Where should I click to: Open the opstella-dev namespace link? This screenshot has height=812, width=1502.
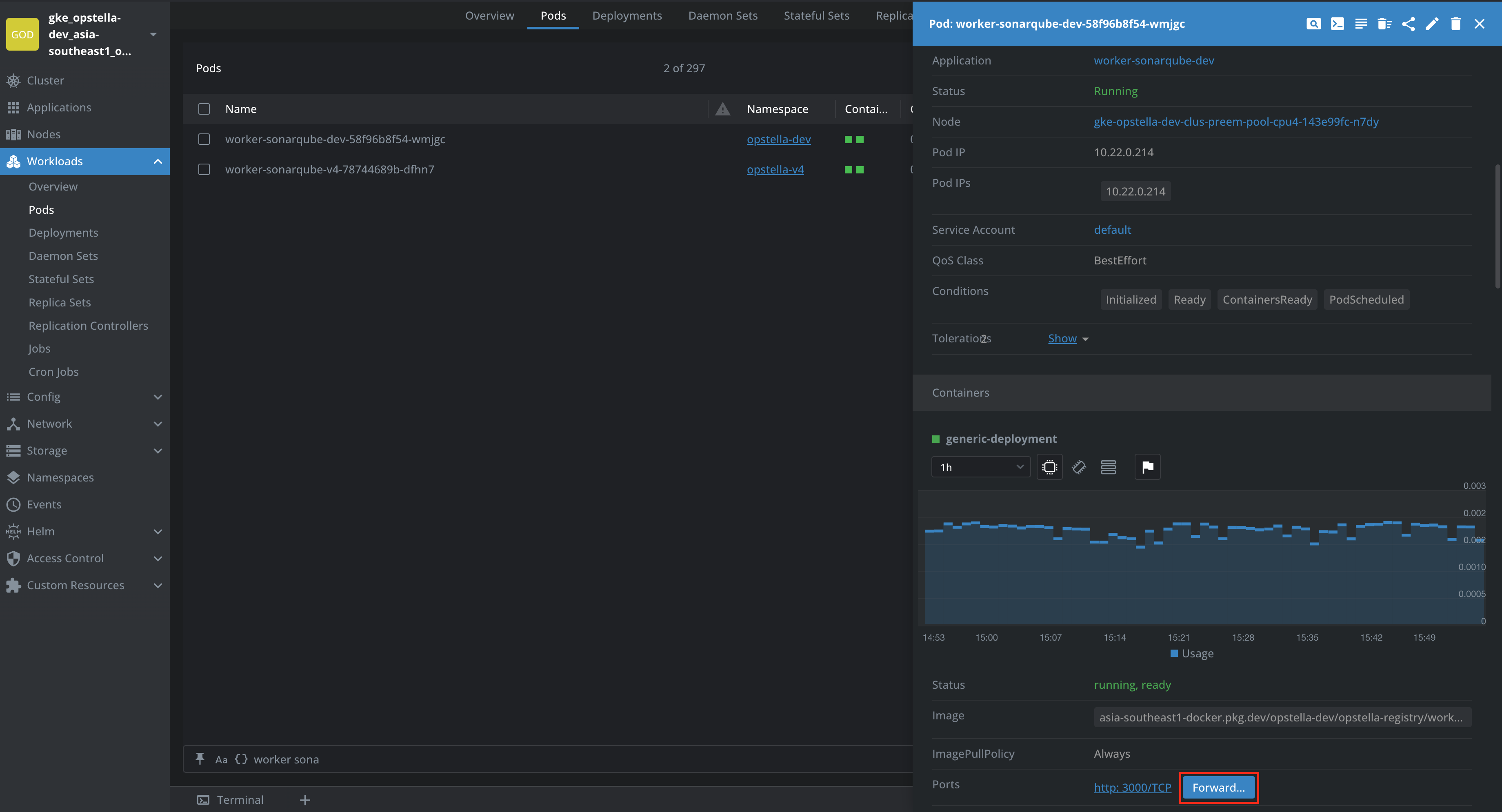(778, 139)
